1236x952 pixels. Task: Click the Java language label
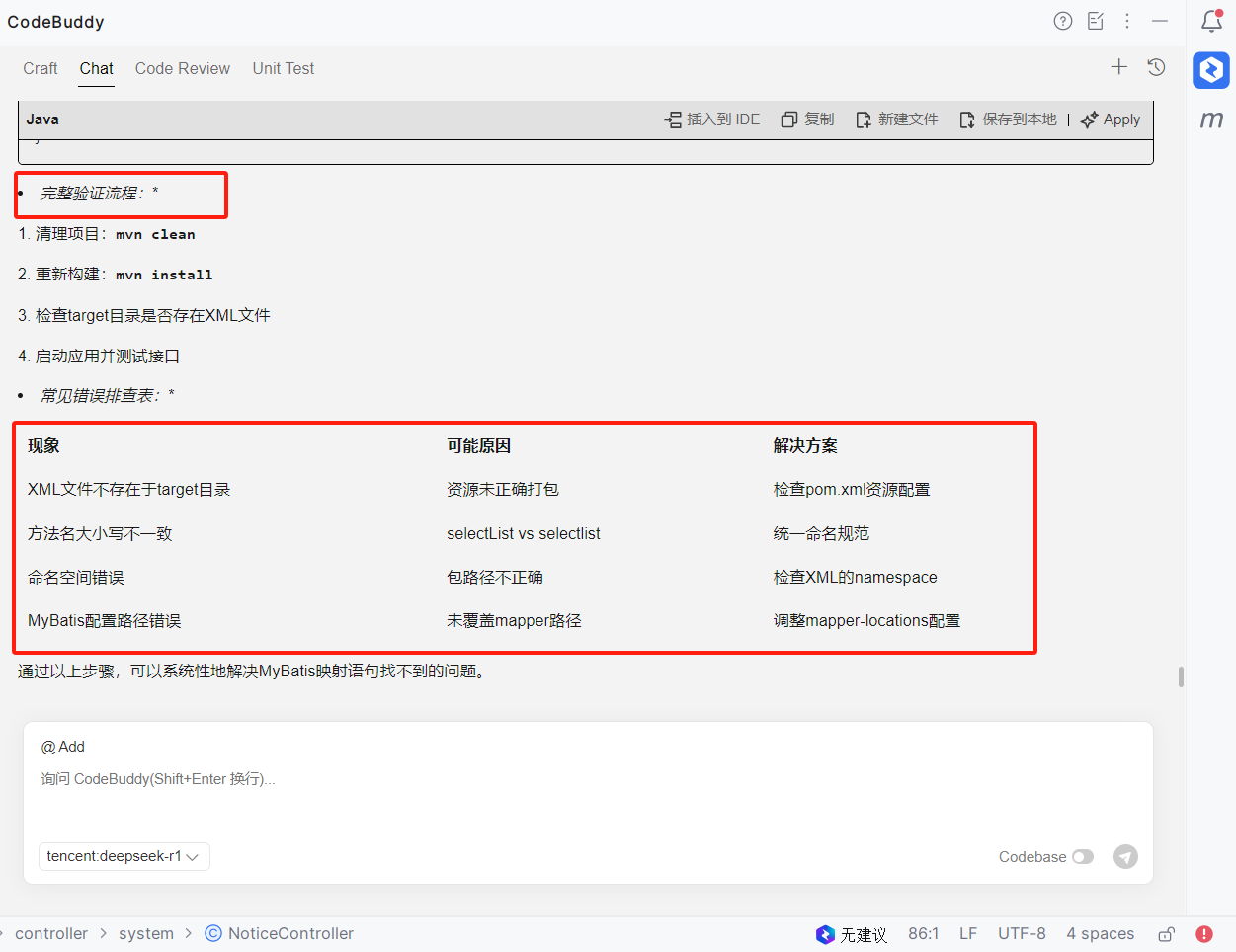pos(42,119)
